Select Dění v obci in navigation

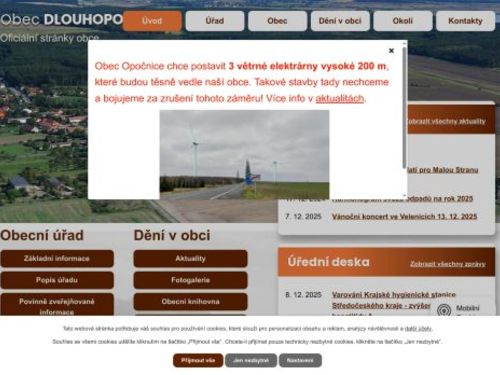(x=340, y=21)
